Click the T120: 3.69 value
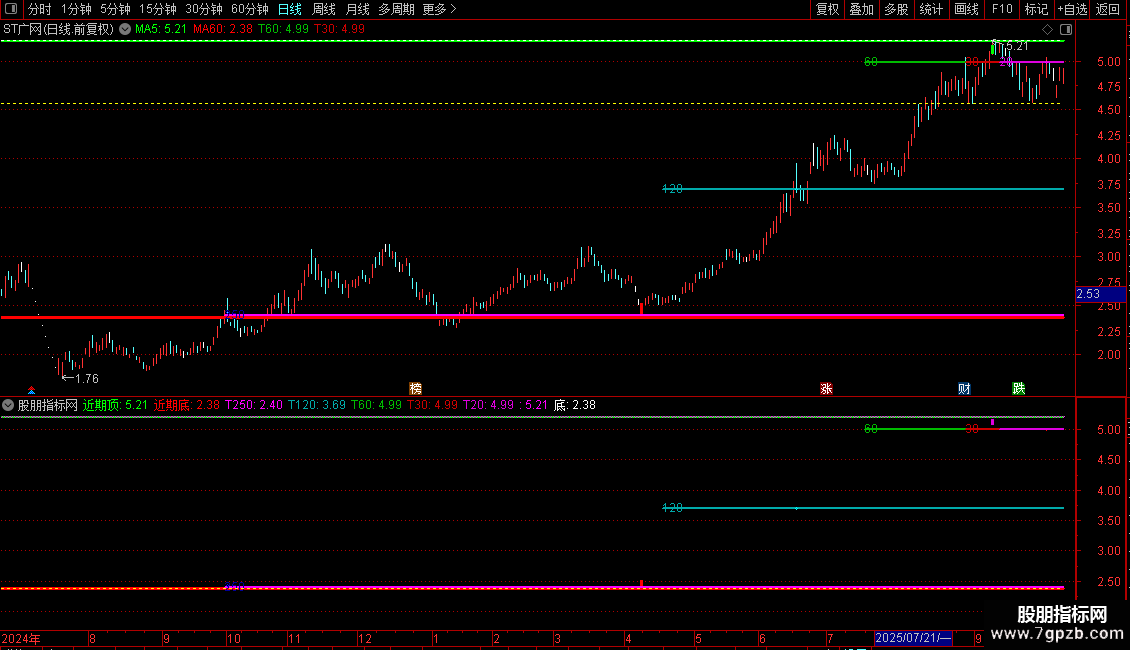Viewport: 1130px width, 650px height. pyautogui.click(x=317, y=406)
